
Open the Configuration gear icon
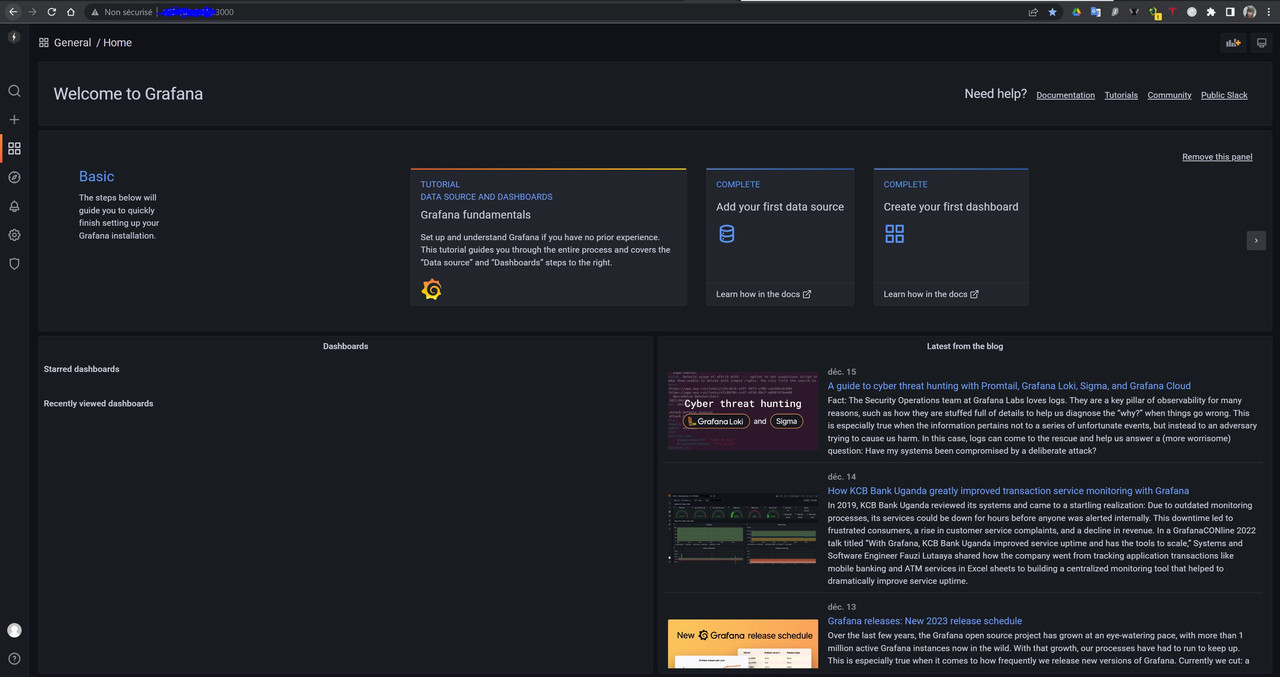[14, 236]
